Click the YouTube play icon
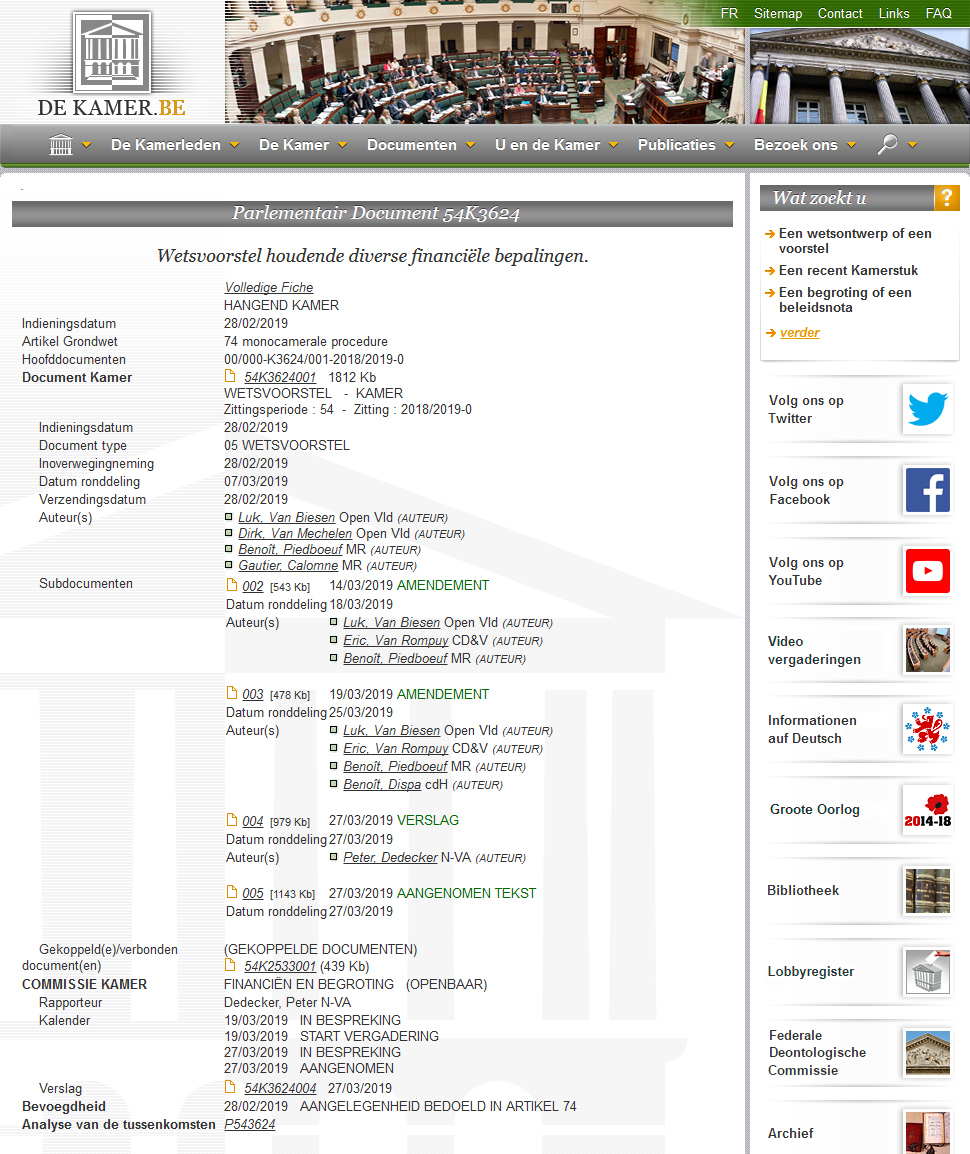 [926, 571]
